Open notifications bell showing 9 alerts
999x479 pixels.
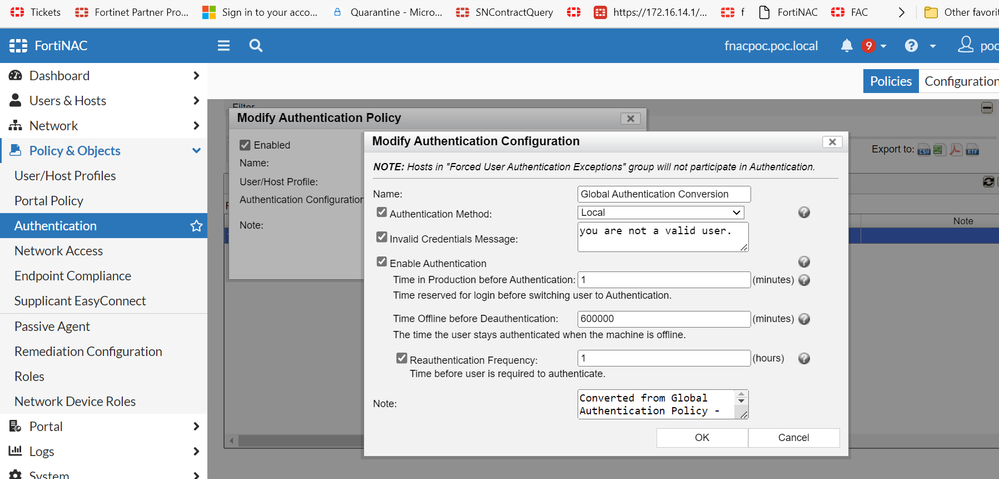click(847, 46)
